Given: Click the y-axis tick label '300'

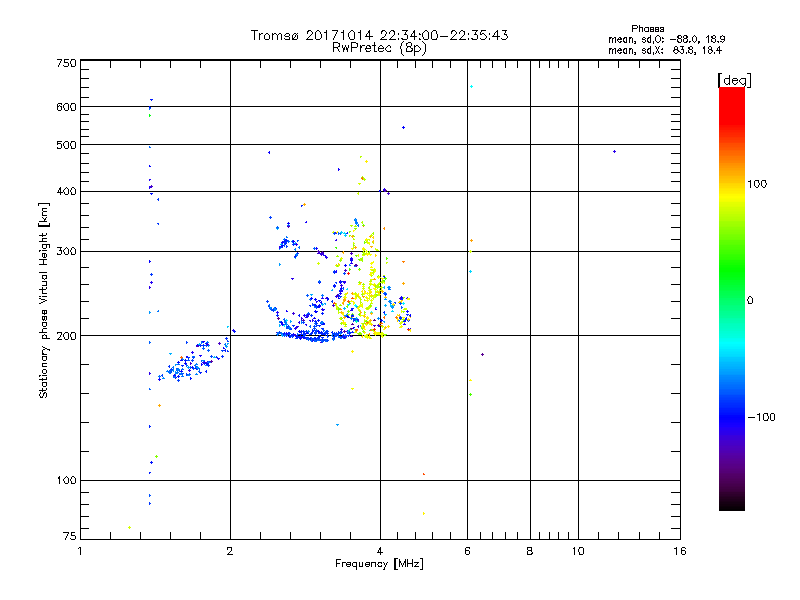Looking at the screenshot, I should [66, 251].
